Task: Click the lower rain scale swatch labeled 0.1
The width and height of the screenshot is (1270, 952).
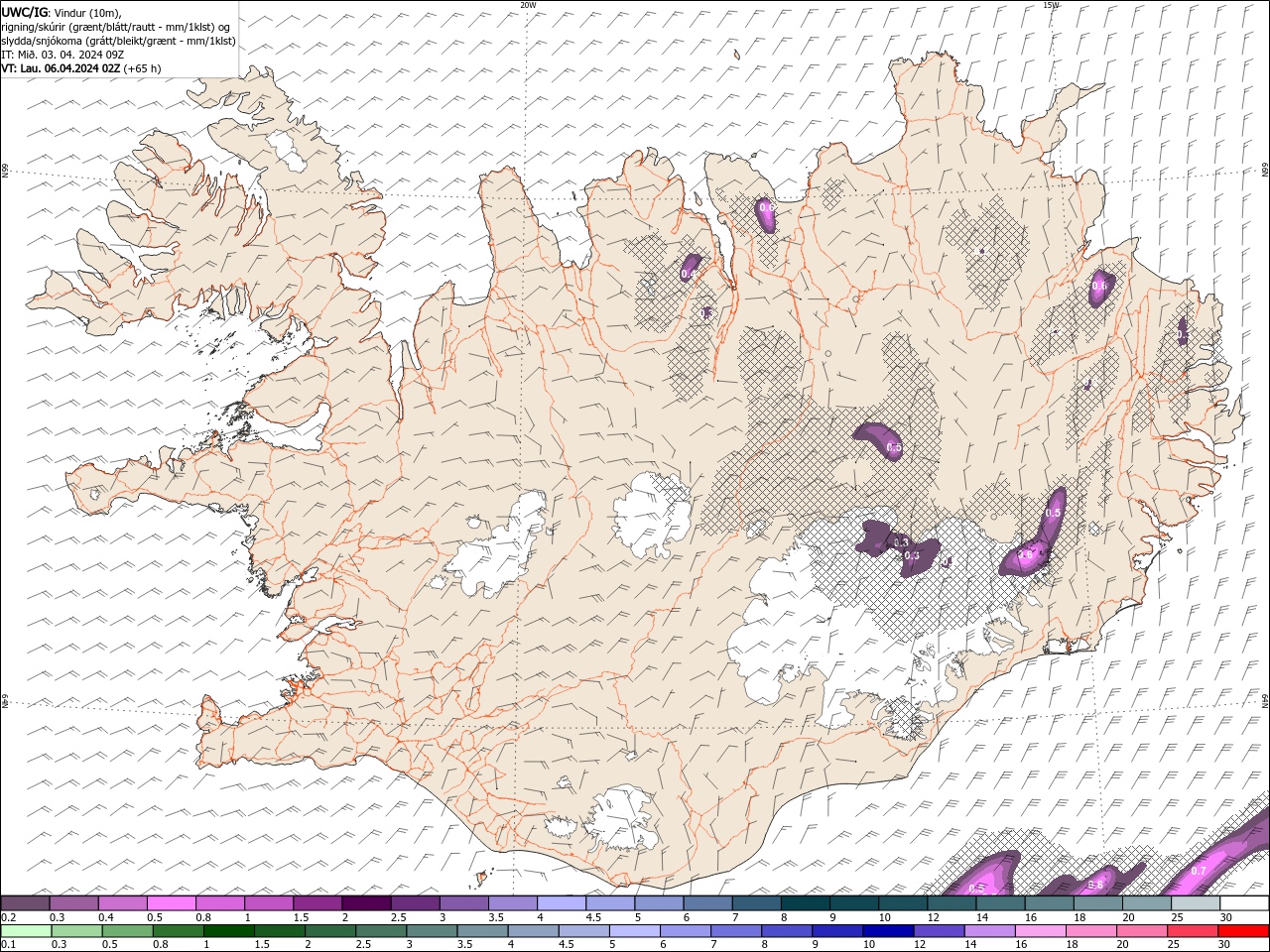Action: click(27, 930)
